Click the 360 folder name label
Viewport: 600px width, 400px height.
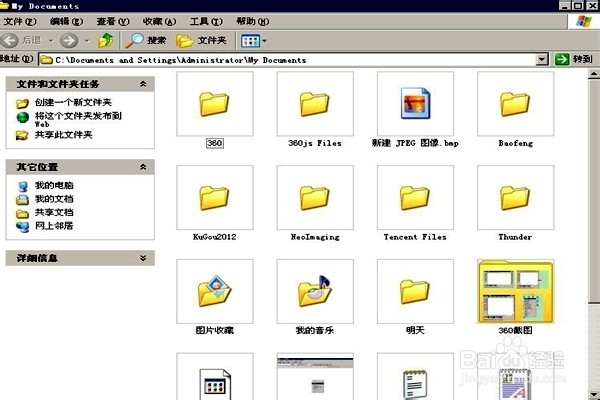point(214,143)
